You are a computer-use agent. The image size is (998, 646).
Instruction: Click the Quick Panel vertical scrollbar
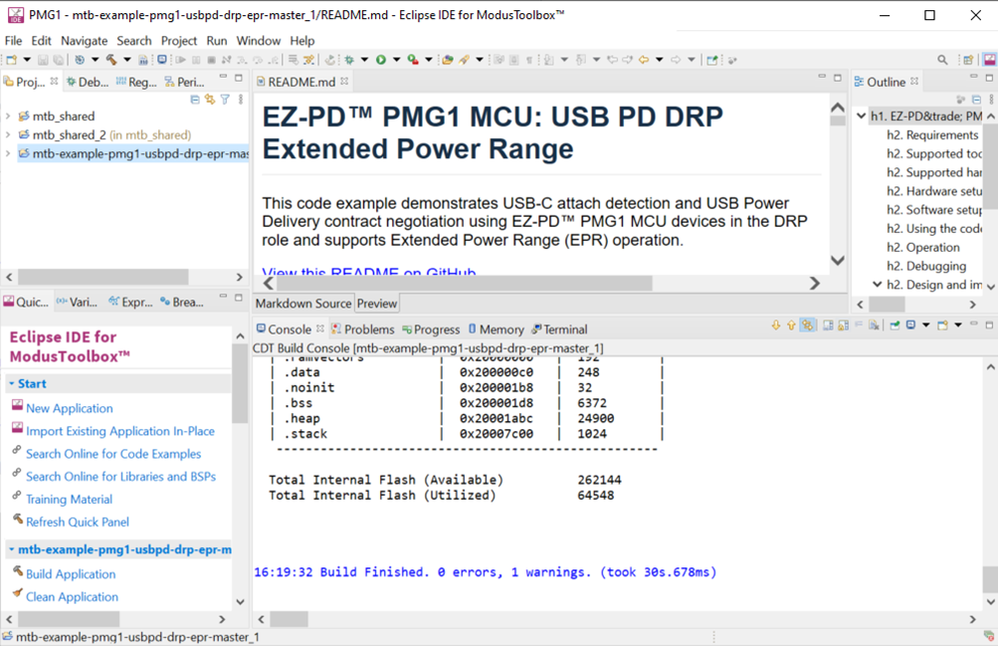[x=240, y=383]
